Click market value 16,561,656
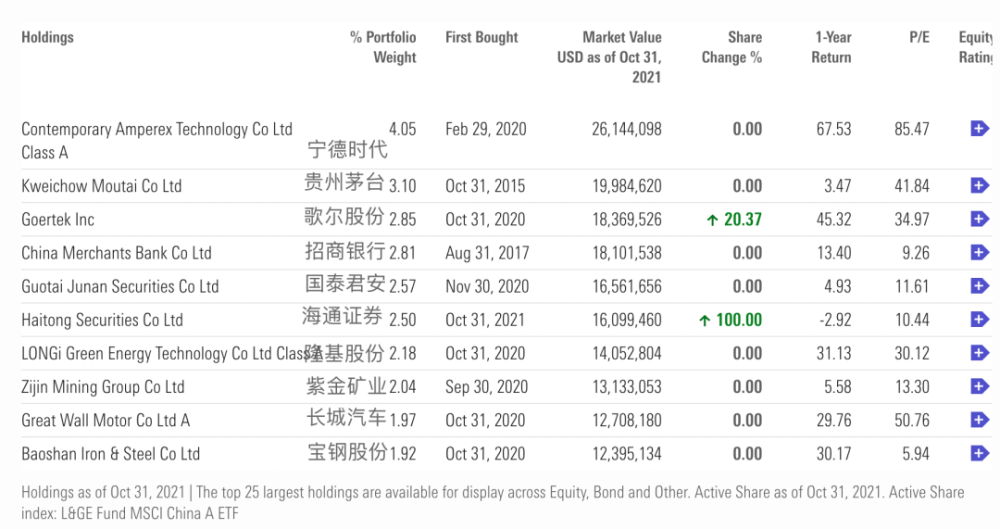The image size is (1000, 529). click(x=626, y=287)
